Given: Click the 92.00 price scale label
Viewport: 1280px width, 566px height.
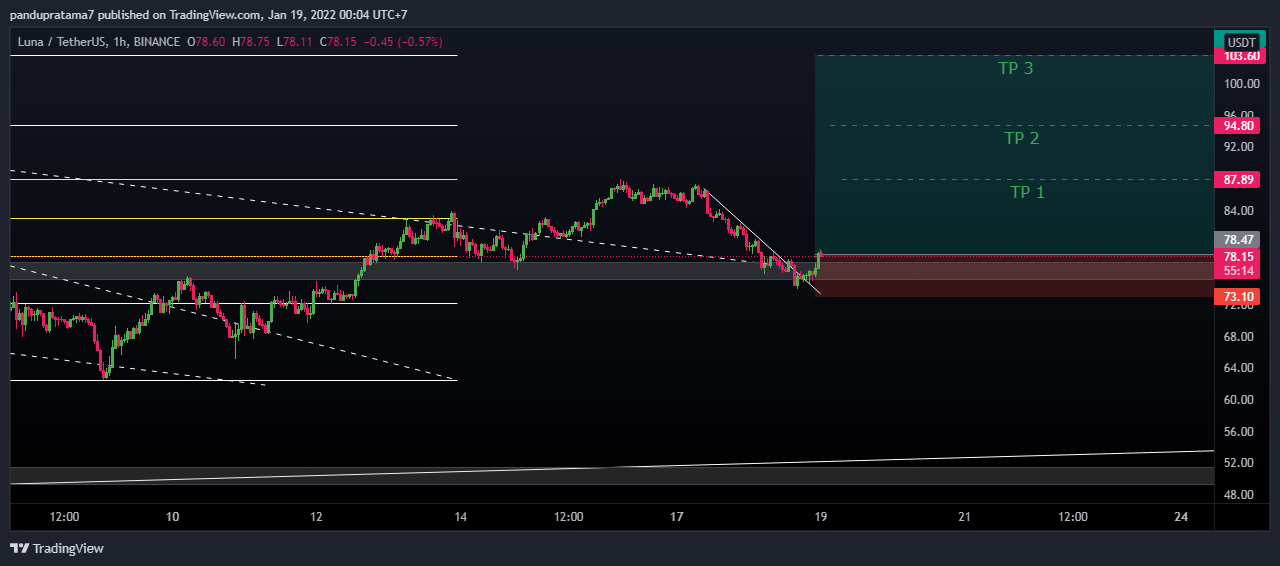Looking at the screenshot, I should click(x=1240, y=147).
